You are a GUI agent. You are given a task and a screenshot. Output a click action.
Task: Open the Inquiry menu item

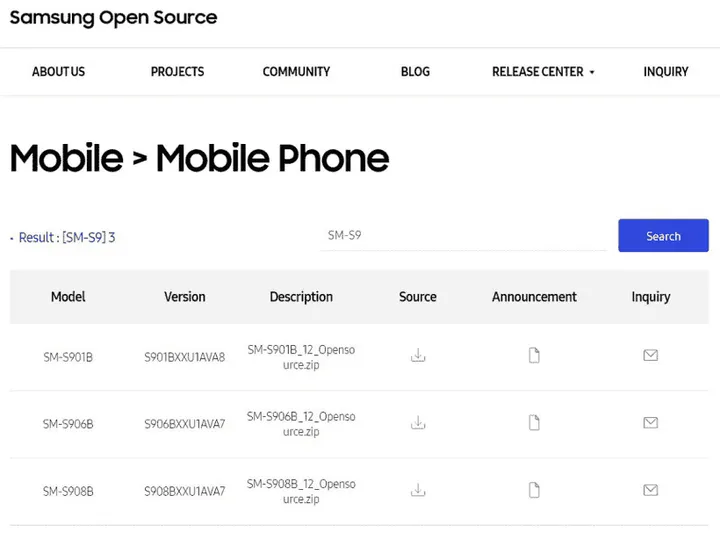tap(666, 72)
